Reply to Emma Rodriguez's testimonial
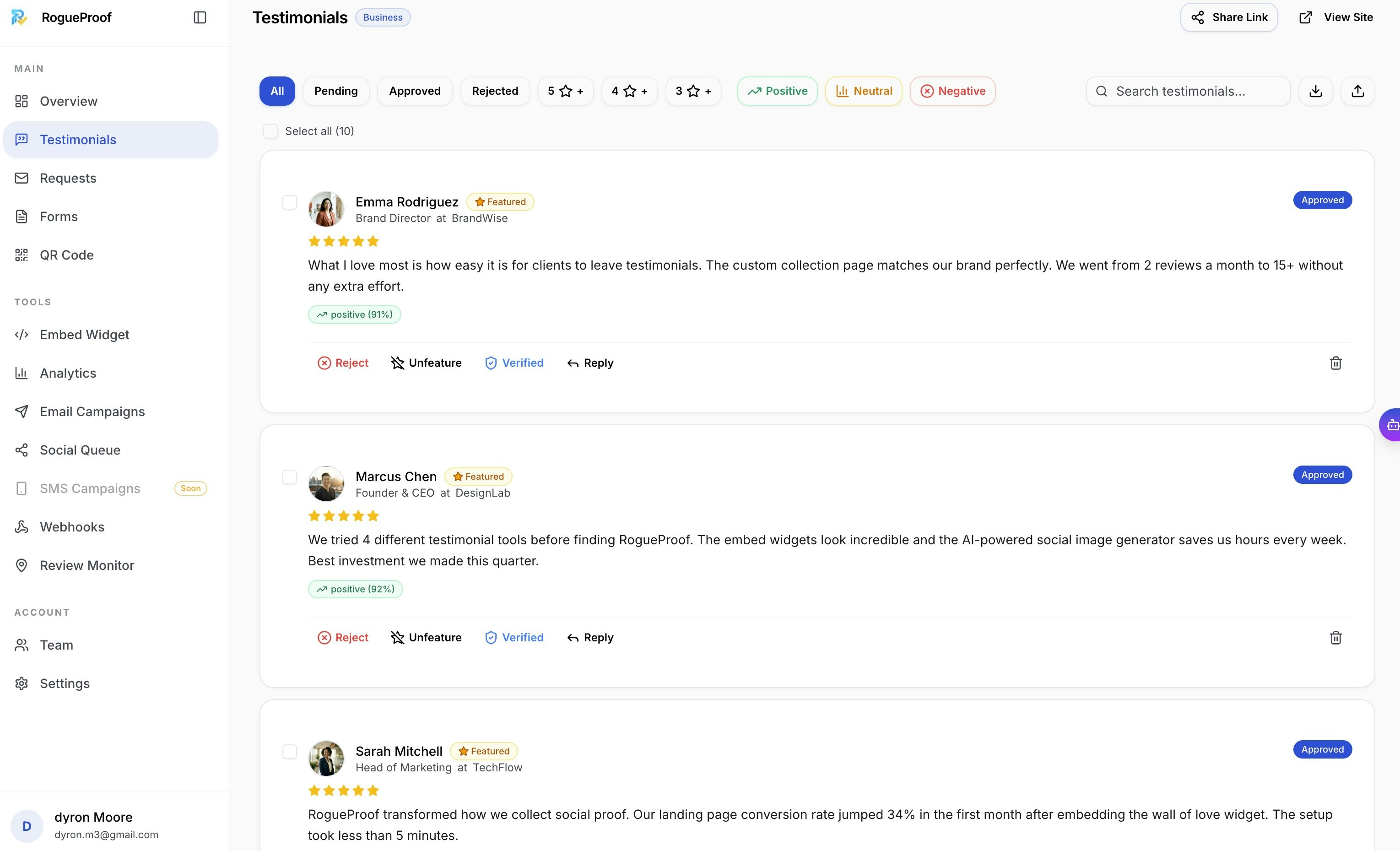The image size is (1400, 851). (590, 363)
